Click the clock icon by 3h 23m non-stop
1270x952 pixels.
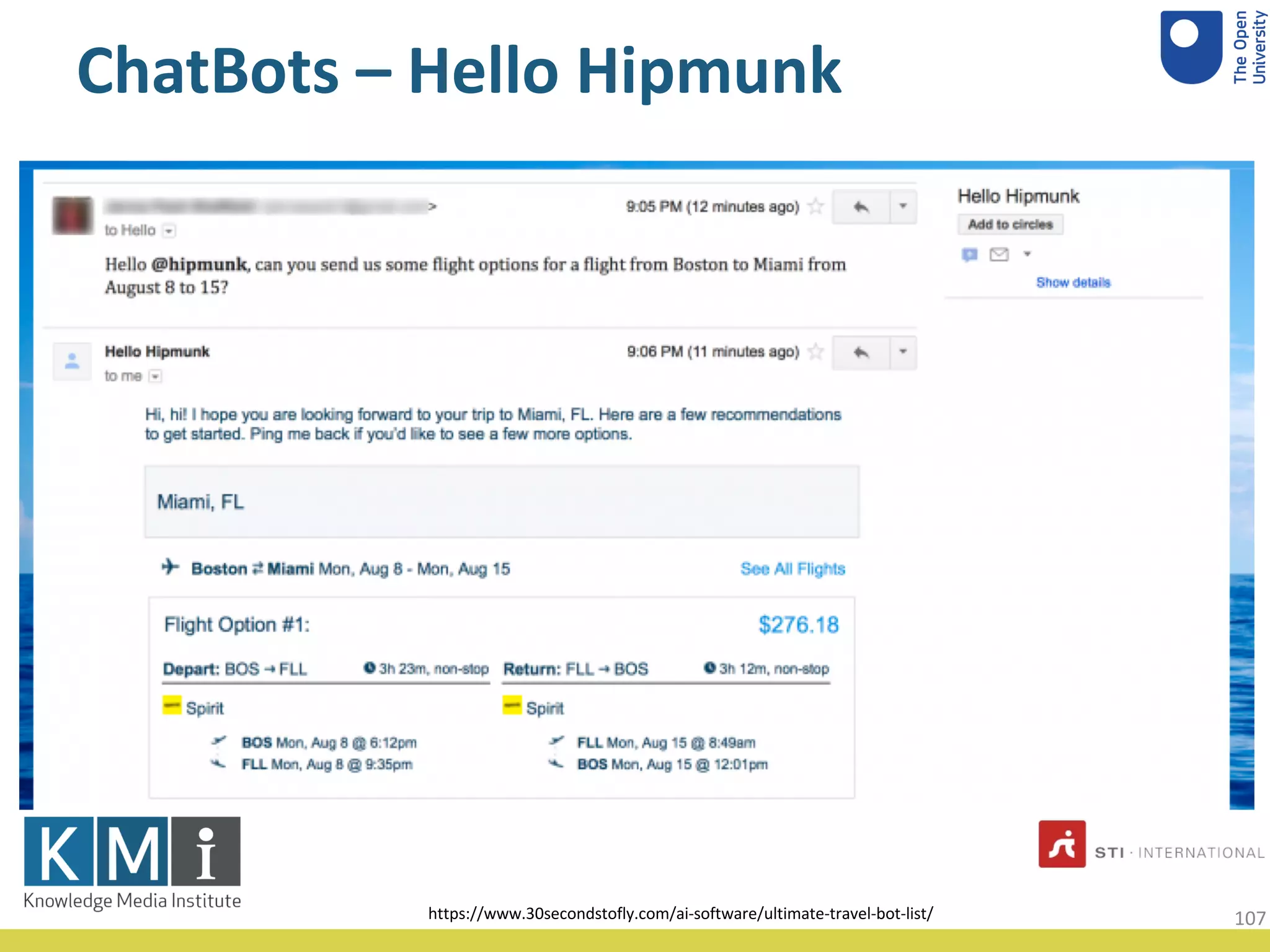(370, 668)
